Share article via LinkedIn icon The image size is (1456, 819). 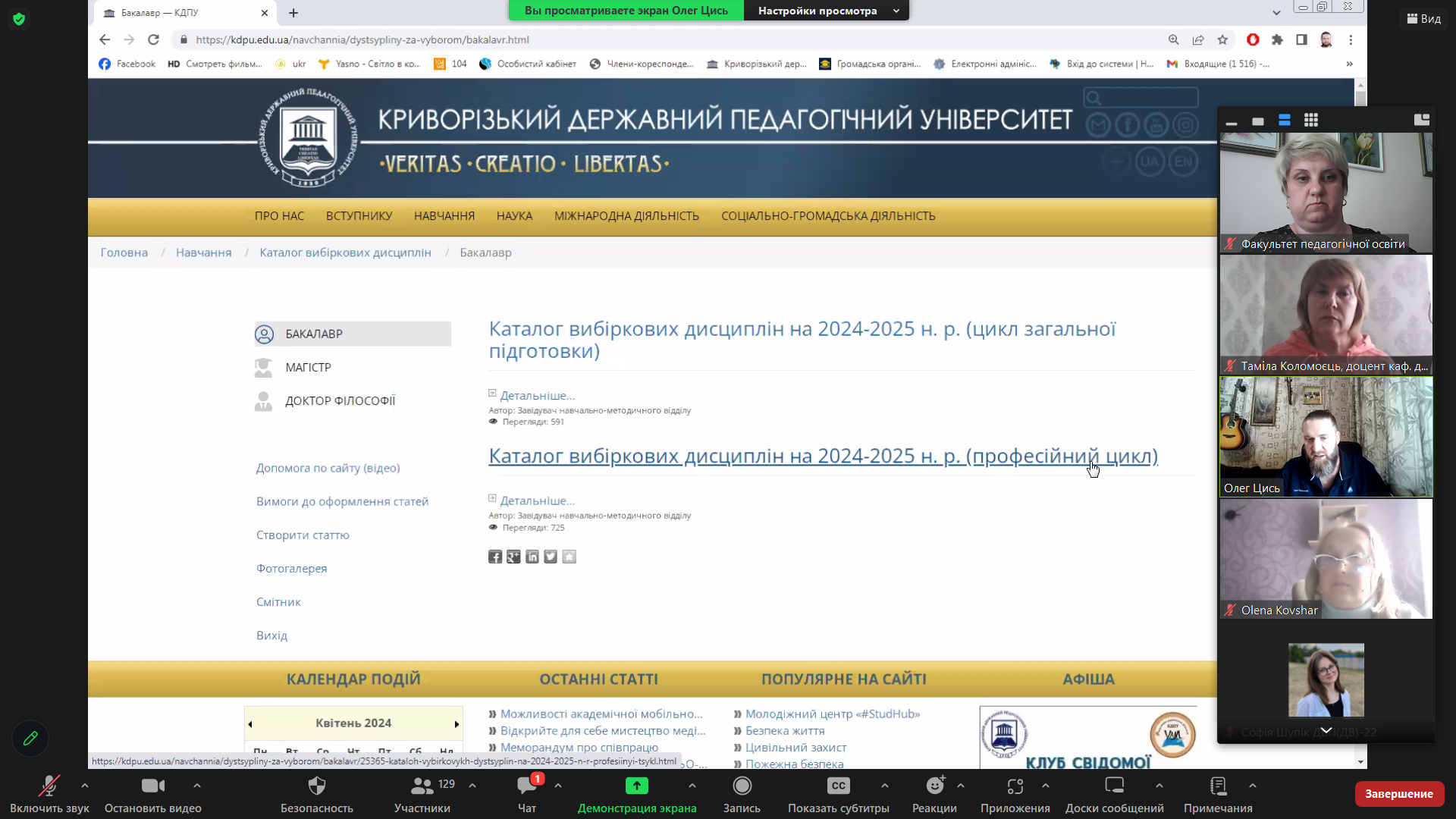coord(532,557)
